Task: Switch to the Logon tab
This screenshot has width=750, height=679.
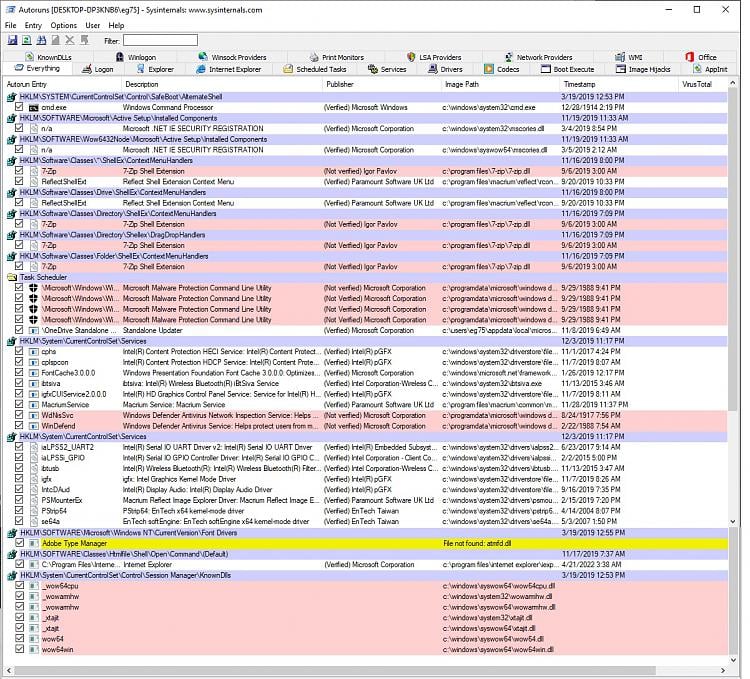Action: click(x=98, y=69)
